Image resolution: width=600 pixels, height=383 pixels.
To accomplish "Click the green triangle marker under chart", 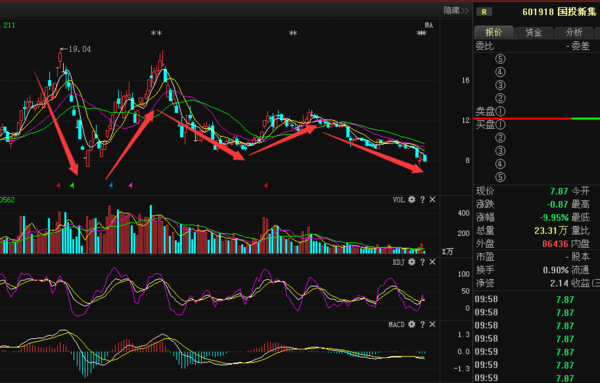I will point(72,186).
